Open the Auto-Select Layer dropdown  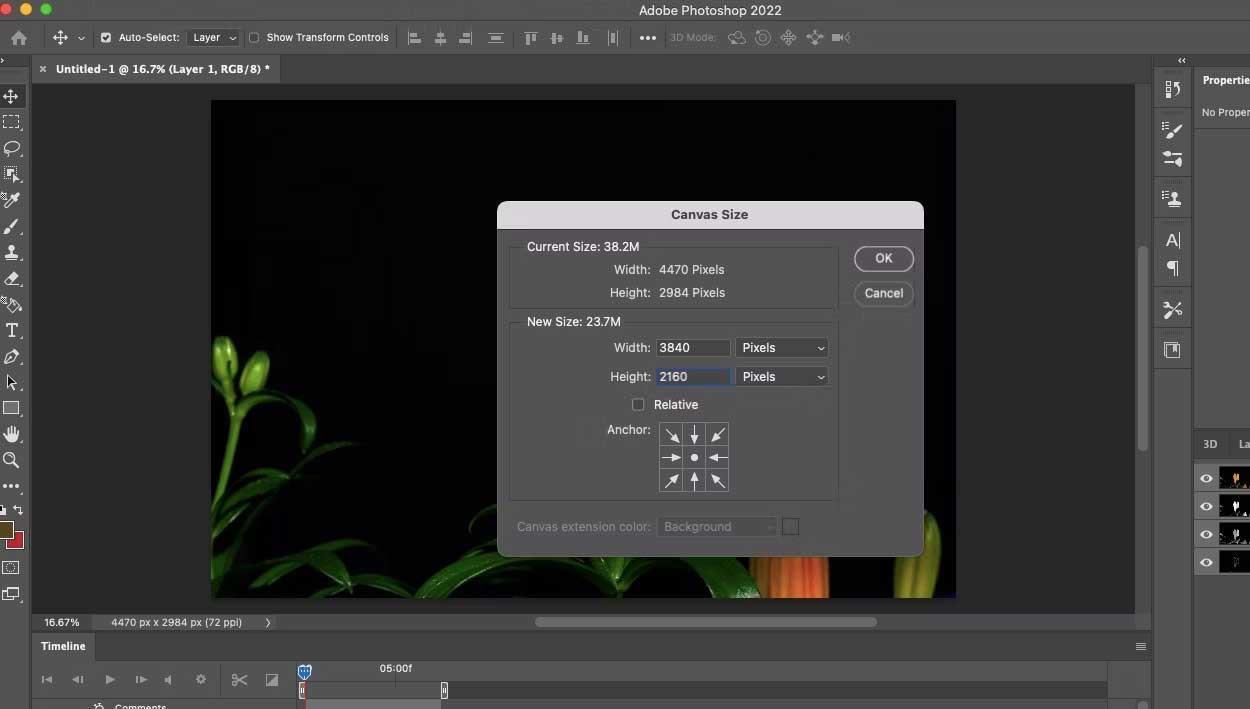(x=214, y=38)
